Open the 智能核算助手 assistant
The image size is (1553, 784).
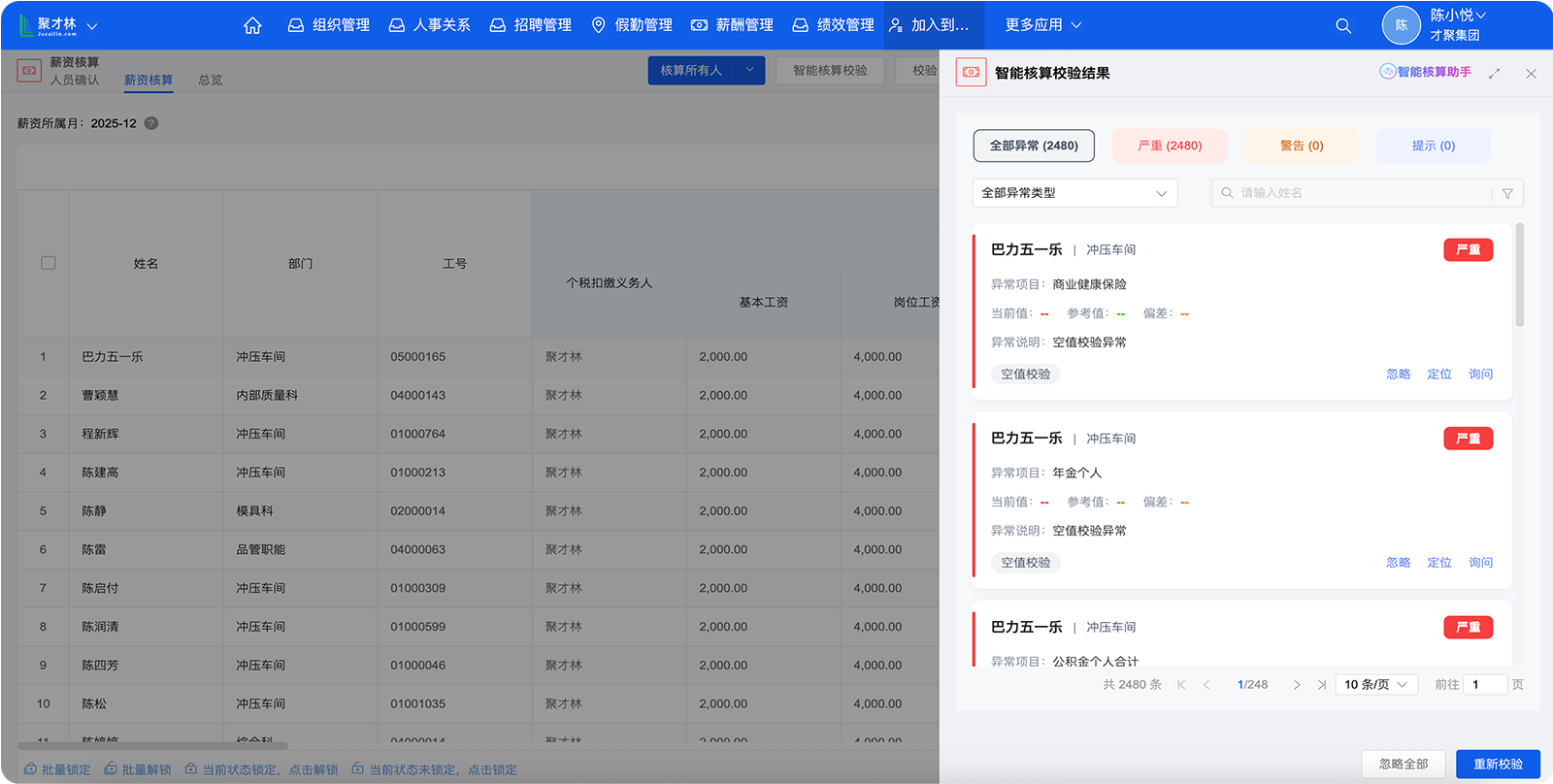tap(1425, 72)
